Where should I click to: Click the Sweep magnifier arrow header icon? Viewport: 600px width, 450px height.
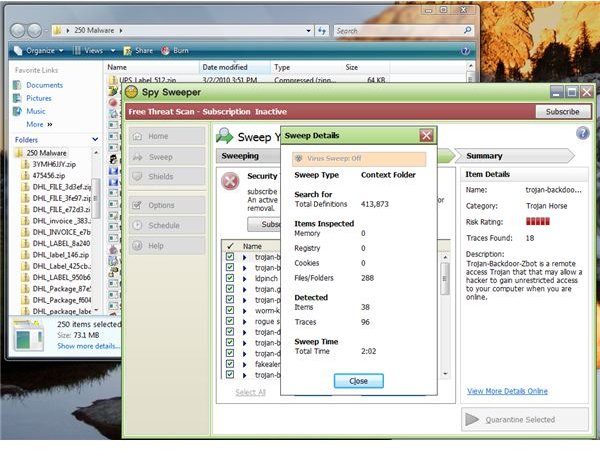[x=225, y=136]
